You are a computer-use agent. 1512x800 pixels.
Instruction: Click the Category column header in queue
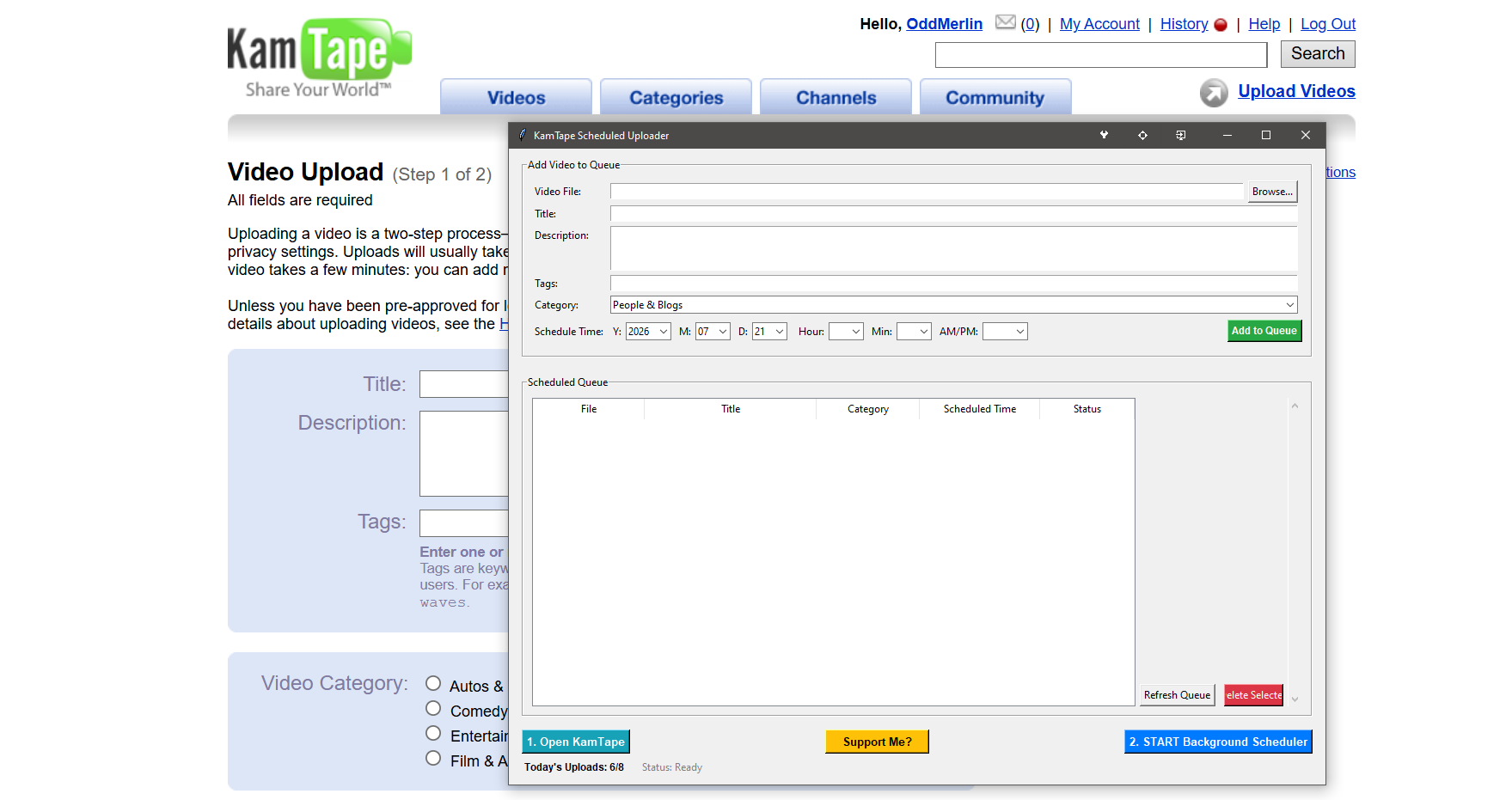(x=868, y=409)
